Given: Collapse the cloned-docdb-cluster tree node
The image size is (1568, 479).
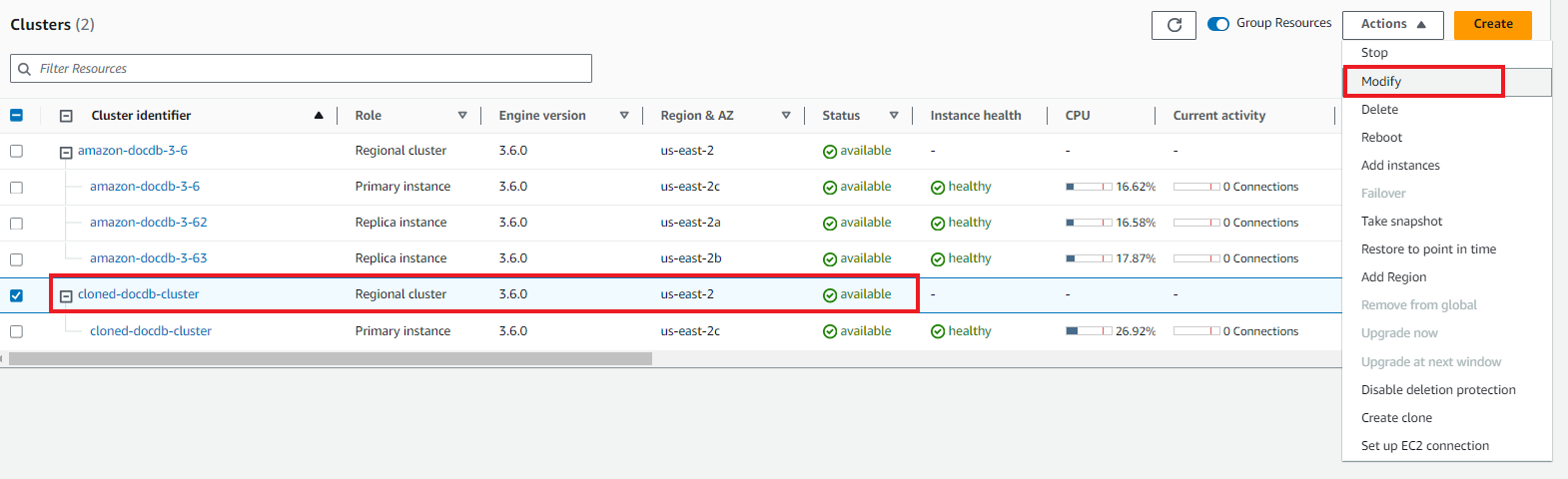Looking at the screenshot, I should click(66, 296).
